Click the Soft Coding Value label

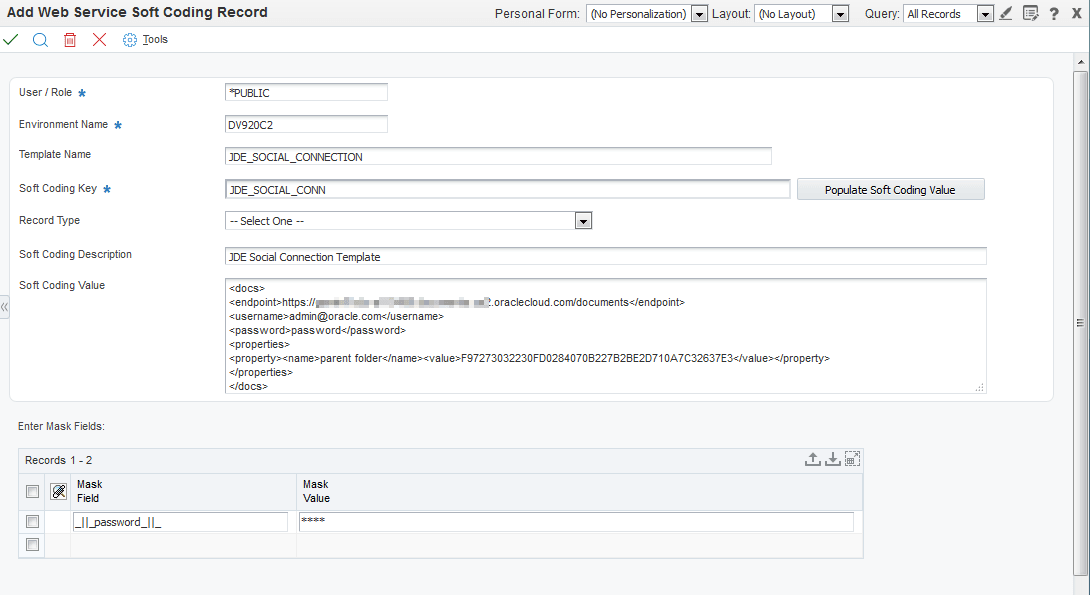coord(62,285)
